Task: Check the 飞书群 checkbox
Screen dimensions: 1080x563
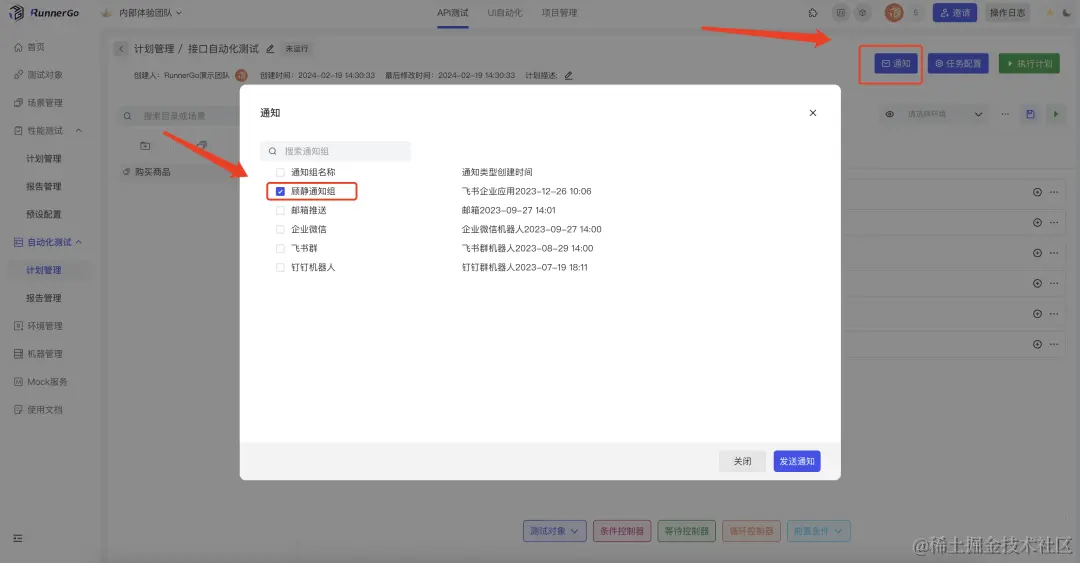Action: [x=280, y=248]
